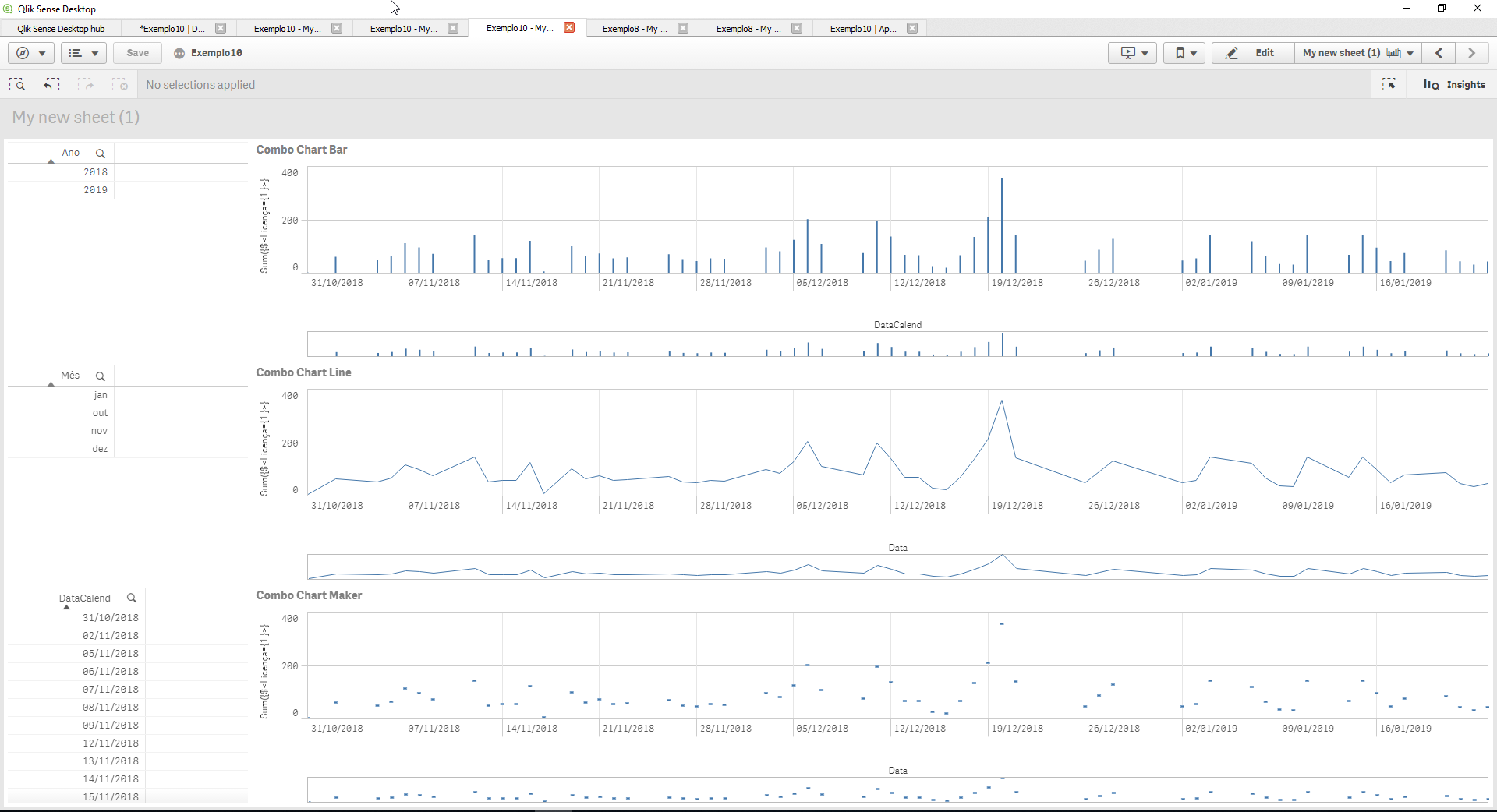This screenshot has width=1497, height=812.
Task: Open the bookmarks dropdown
Action: pos(1184,53)
